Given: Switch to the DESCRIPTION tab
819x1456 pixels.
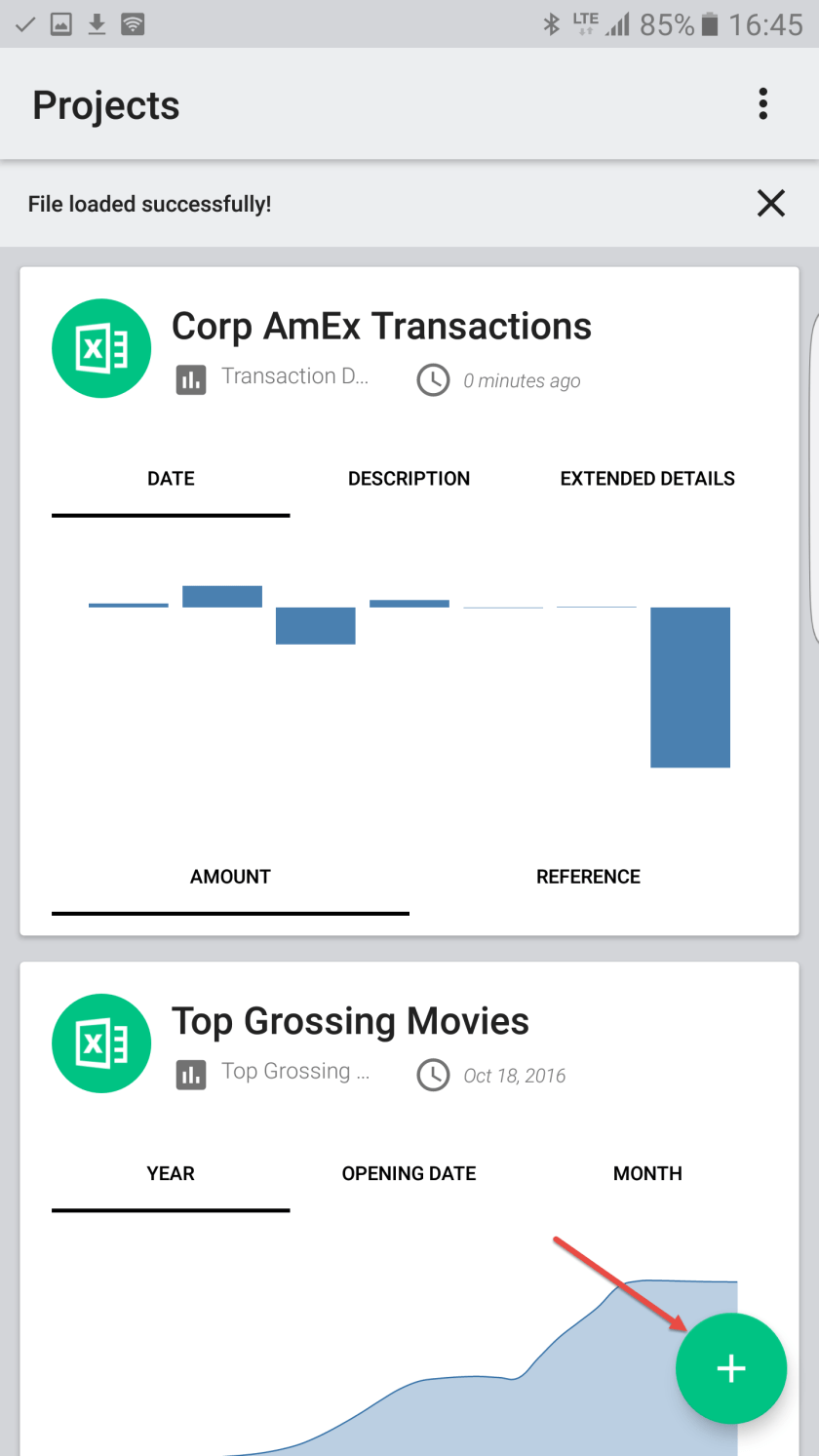Looking at the screenshot, I should [x=409, y=479].
